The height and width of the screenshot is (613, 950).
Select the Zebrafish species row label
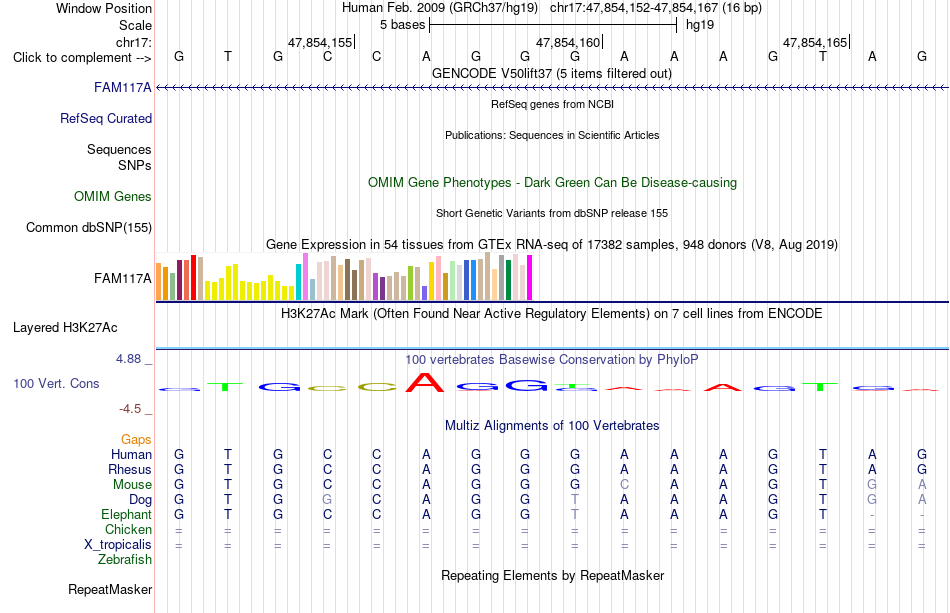pyautogui.click(x=125, y=559)
